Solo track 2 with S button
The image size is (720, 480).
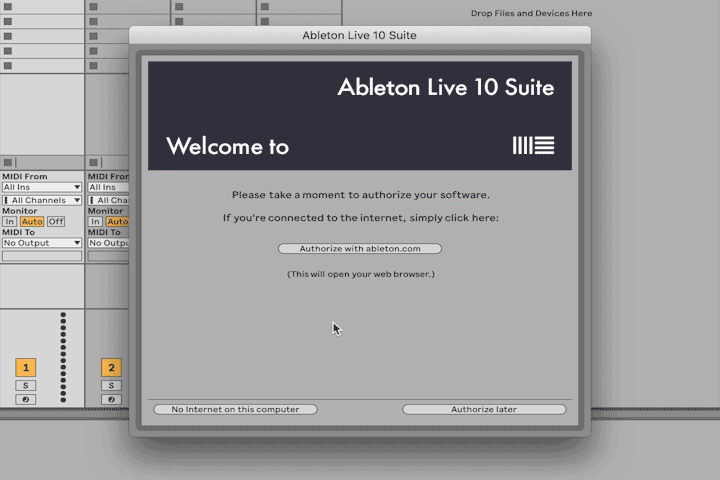click(111, 385)
